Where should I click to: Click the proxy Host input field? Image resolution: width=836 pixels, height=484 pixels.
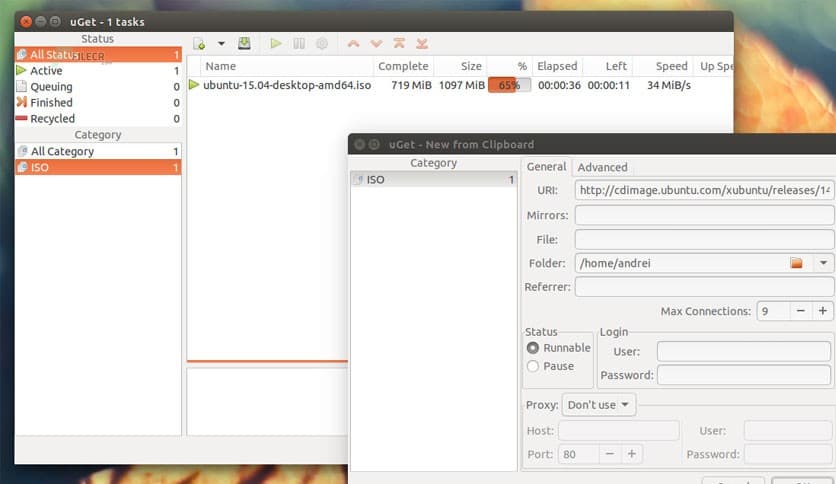[619, 431]
